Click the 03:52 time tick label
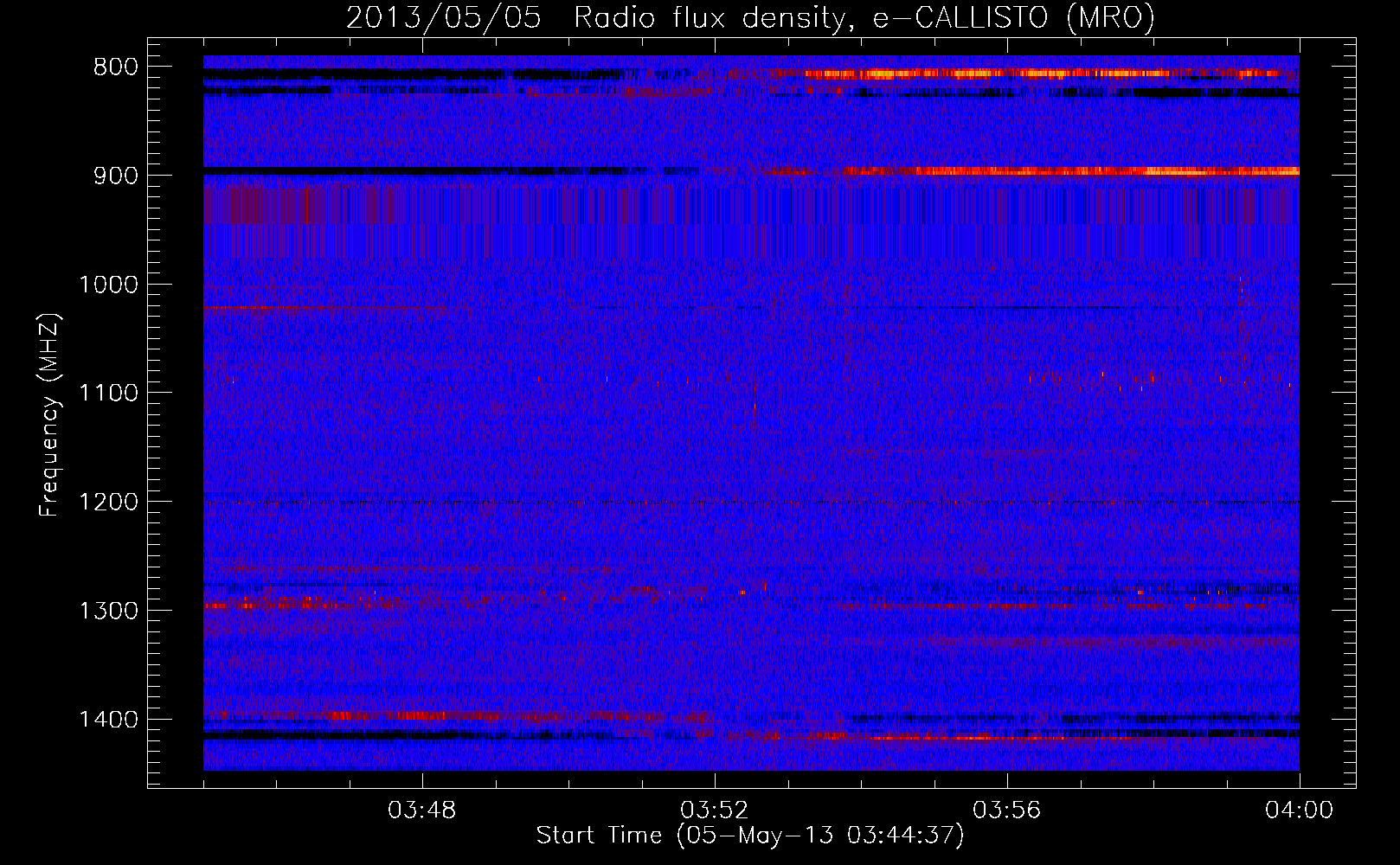The width and height of the screenshot is (1400, 865). 715,811
